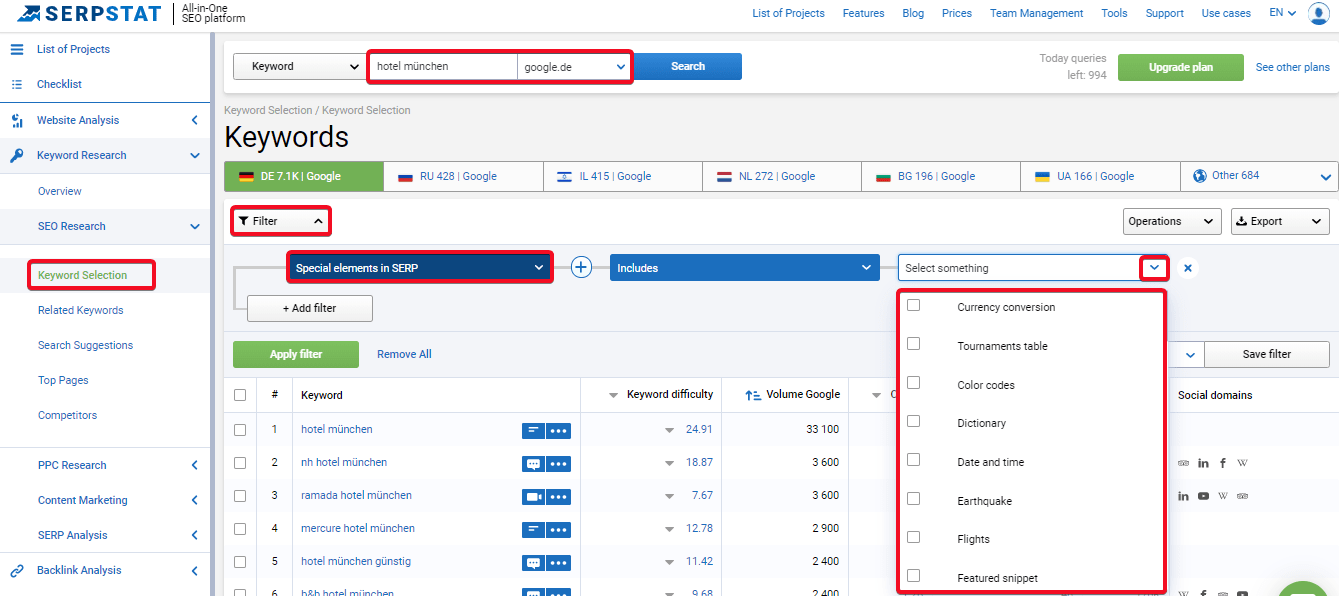
Task: Close the Select something dropdown arrow
Action: coord(1155,268)
